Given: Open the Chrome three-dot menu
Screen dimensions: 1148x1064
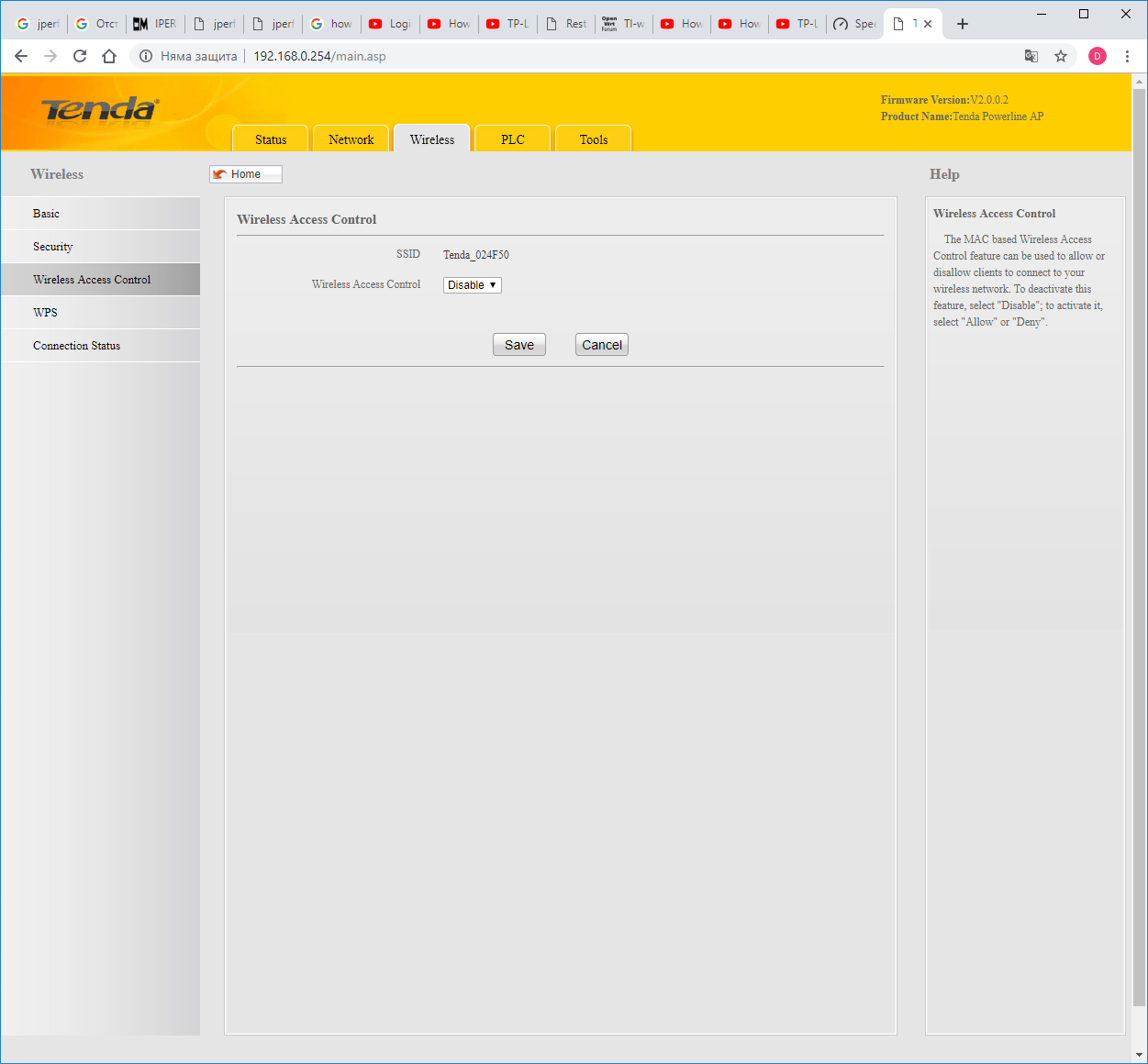Looking at the screenshot, I should click(1127, 56).
